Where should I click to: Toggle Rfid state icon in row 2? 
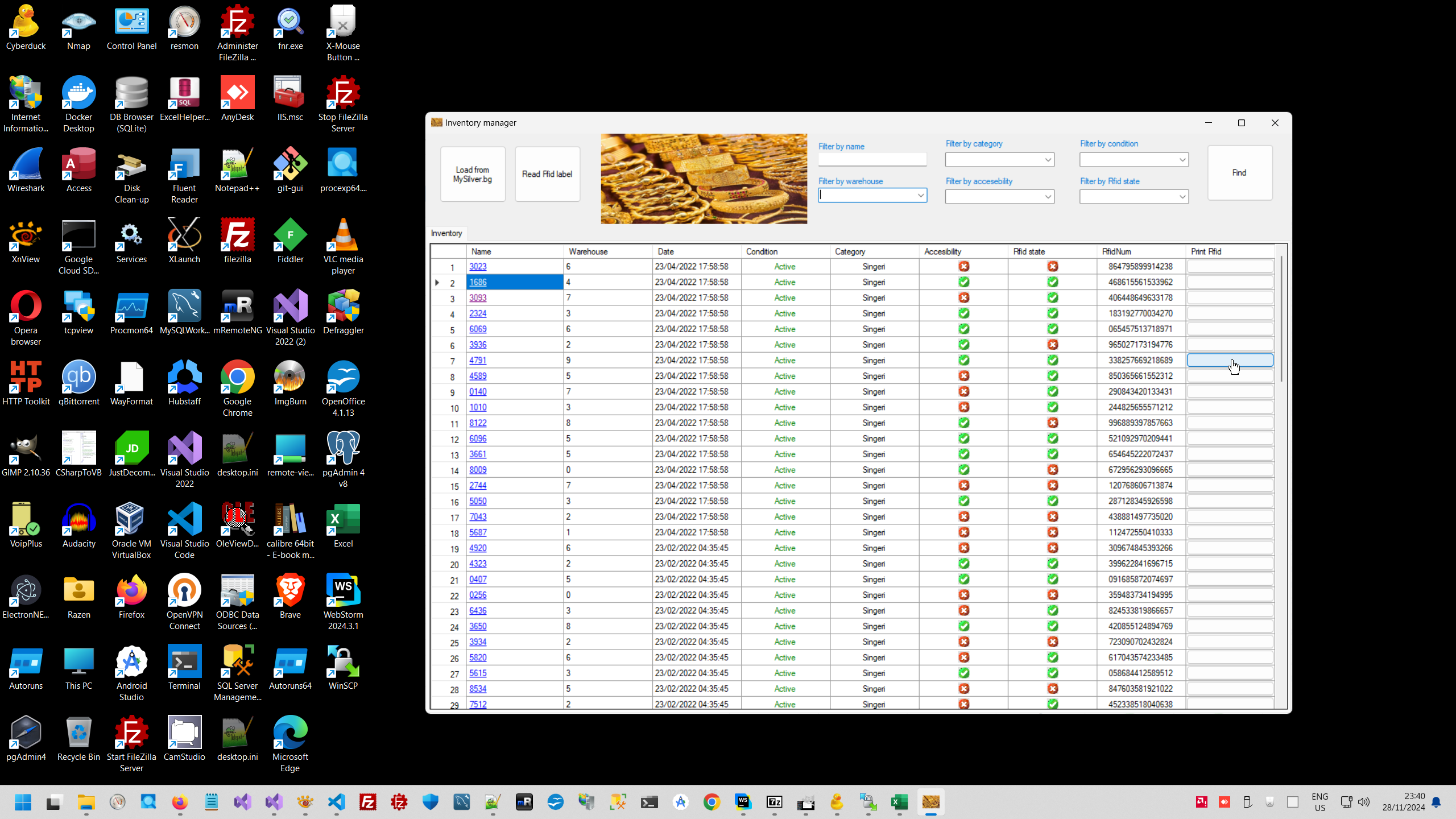[1053, 282]
